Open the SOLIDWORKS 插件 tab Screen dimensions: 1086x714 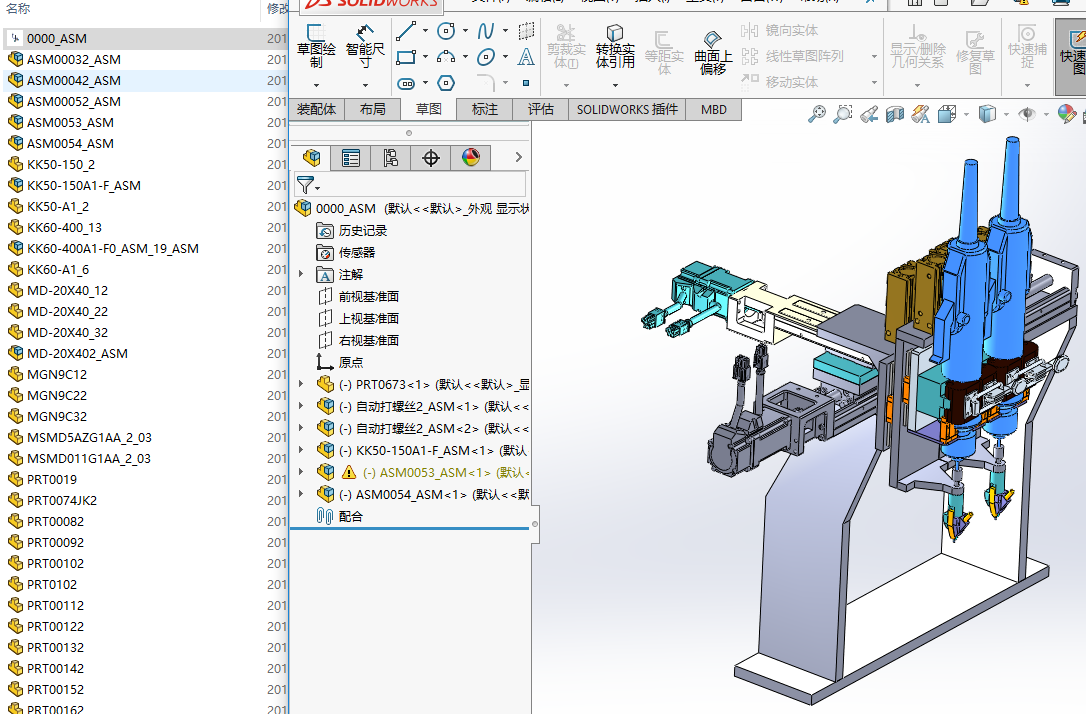pos(627,109)
